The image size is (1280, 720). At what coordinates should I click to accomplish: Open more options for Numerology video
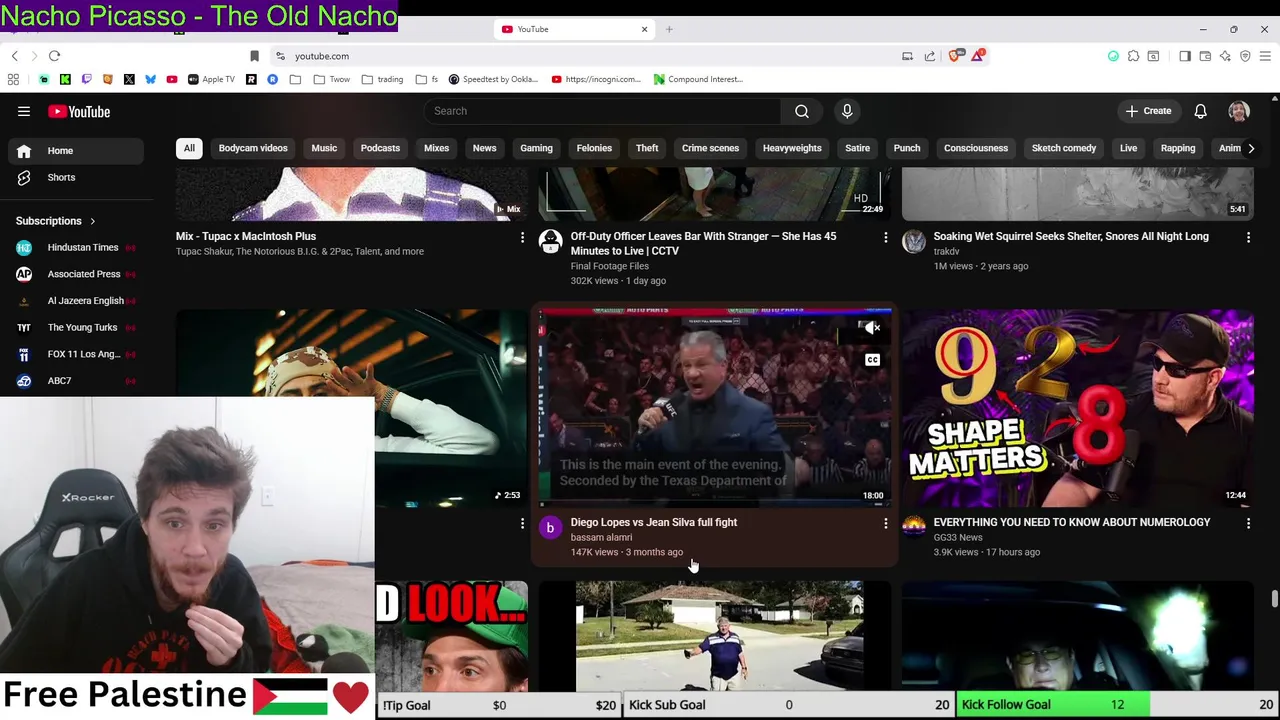coord(1248,523)
